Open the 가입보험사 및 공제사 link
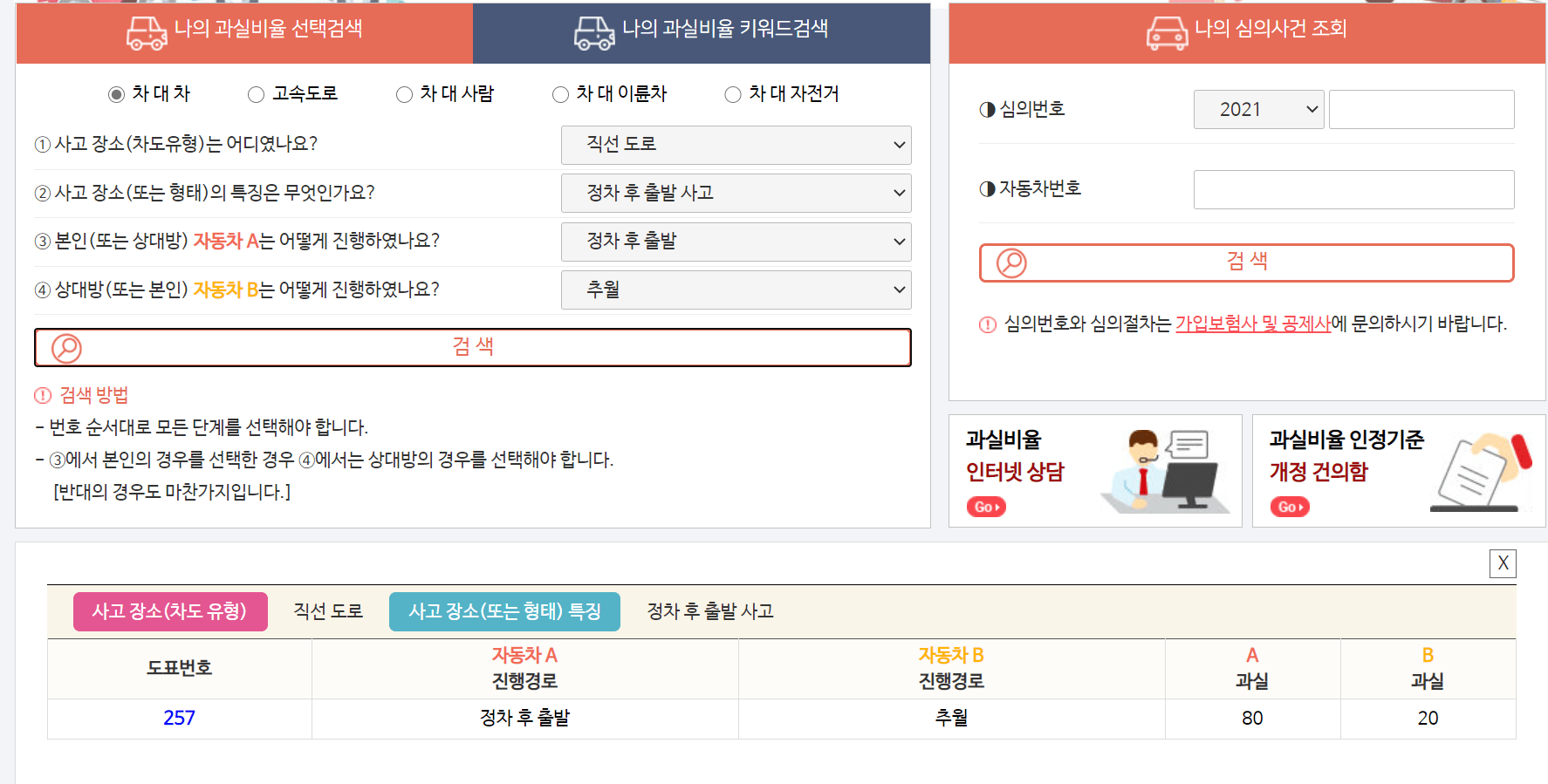 pyautogui.click(x=1252, y=324)
